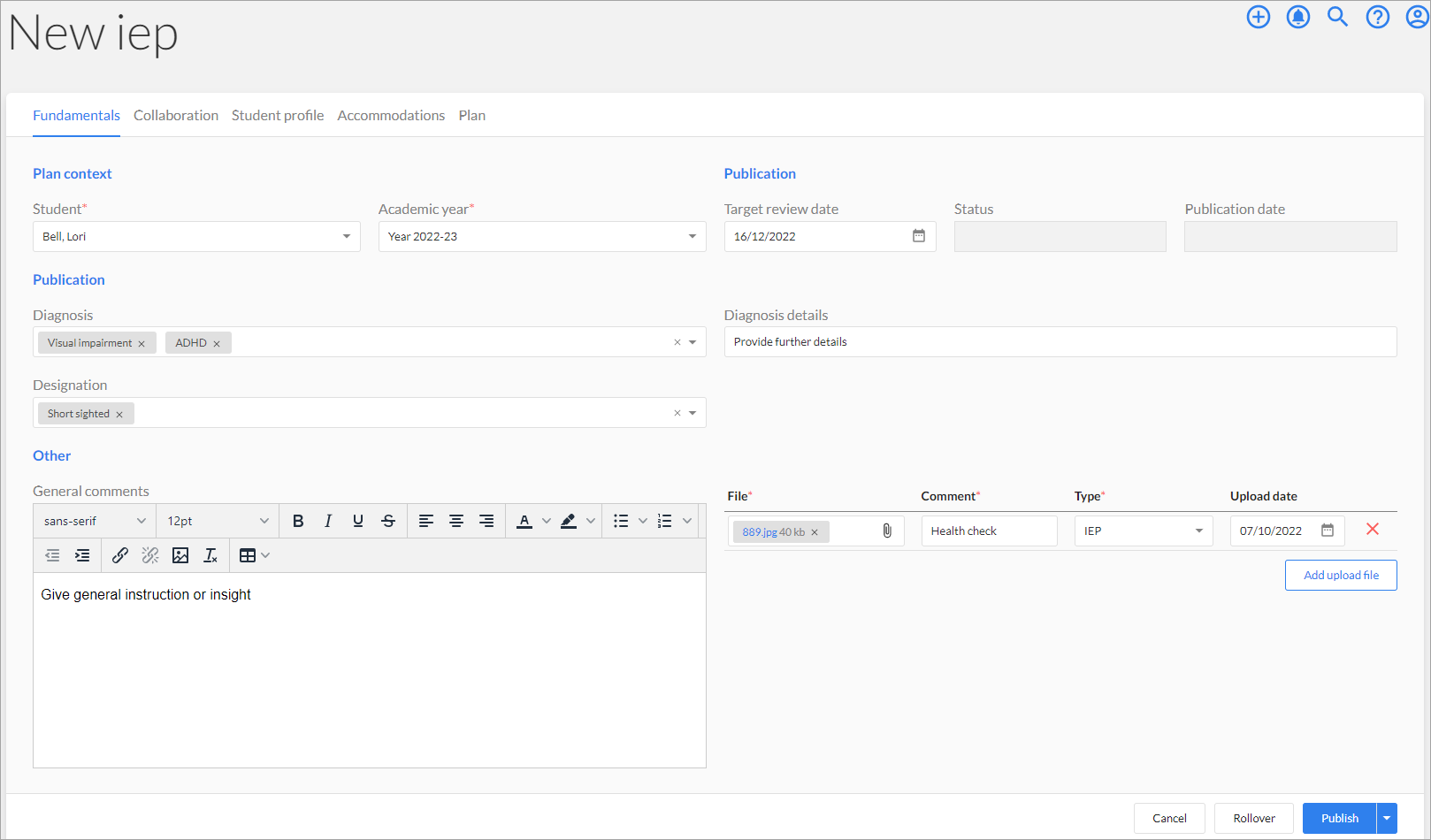Click the search magnifier icon
The image size is (1431, 840).
click(x=1337, y=17)
